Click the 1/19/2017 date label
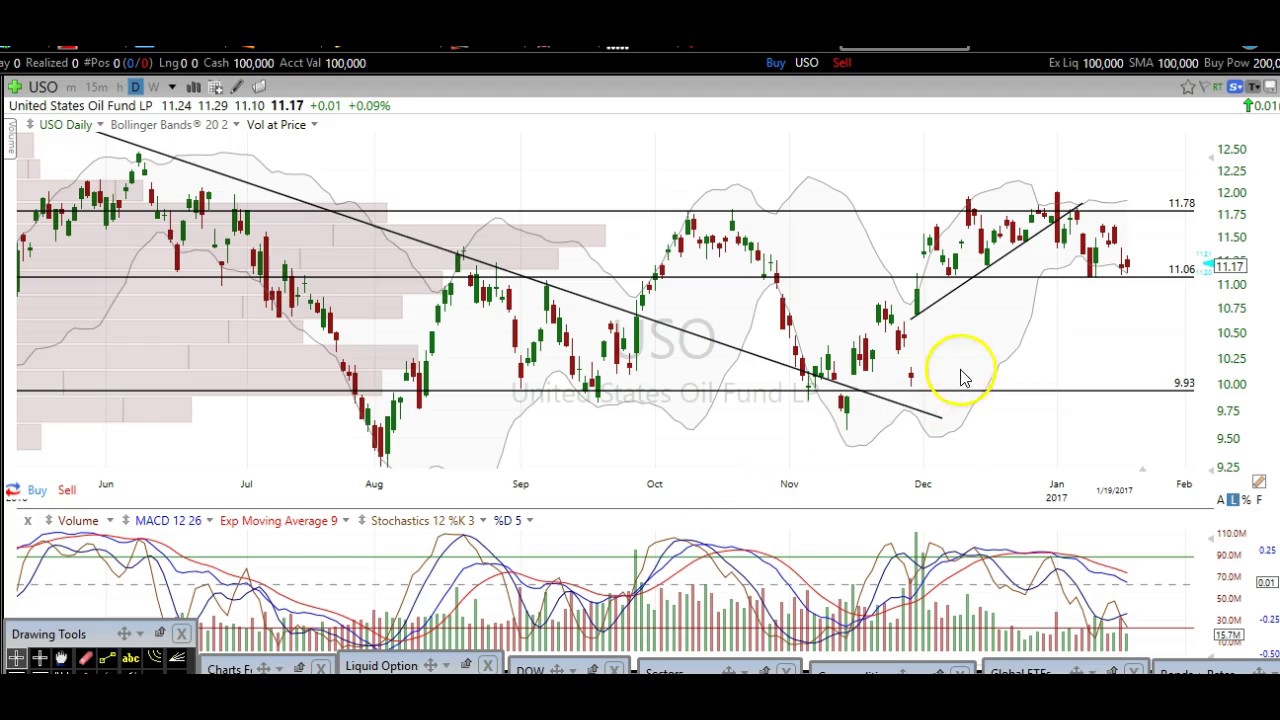The image size is (1280, 720). pos(1114,490)
